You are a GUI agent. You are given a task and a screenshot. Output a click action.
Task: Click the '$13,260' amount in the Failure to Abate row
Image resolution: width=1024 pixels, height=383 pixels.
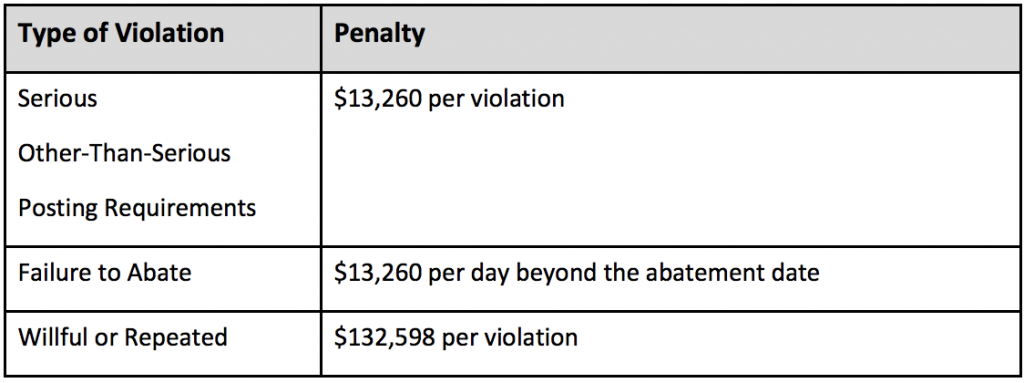click(x=378, y=273)
